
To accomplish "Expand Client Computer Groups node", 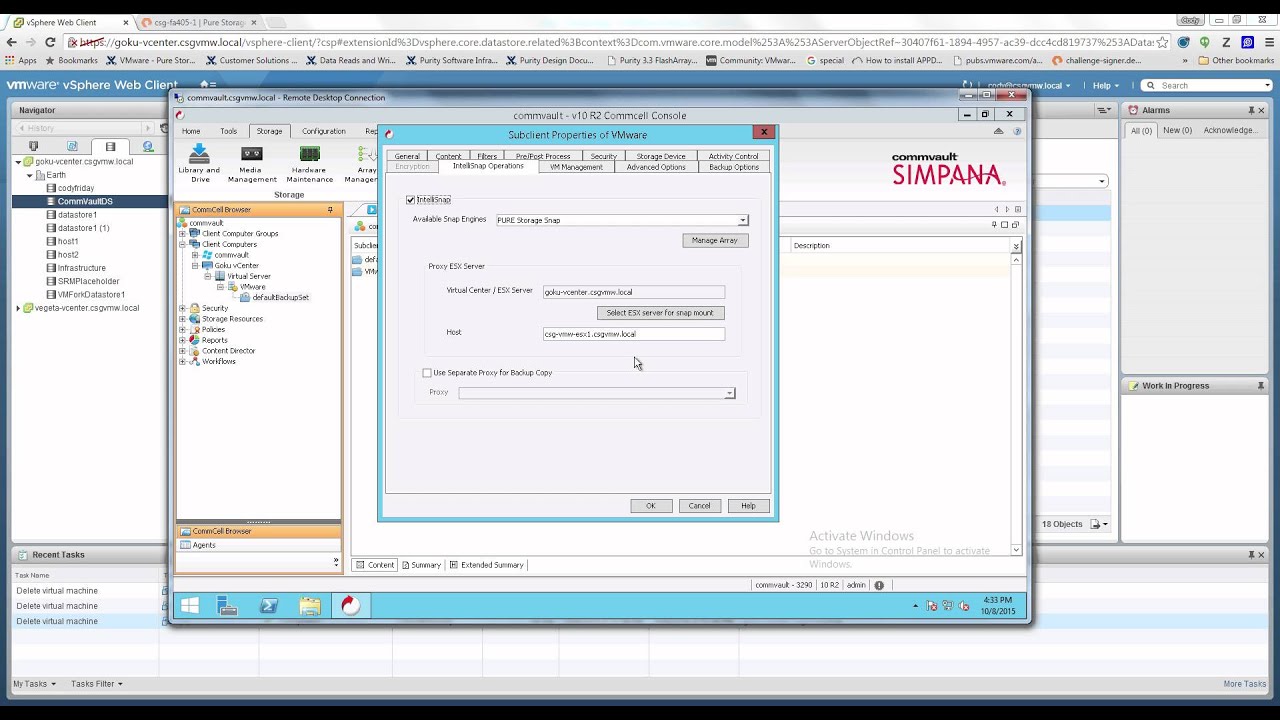I will coord(182,233).
